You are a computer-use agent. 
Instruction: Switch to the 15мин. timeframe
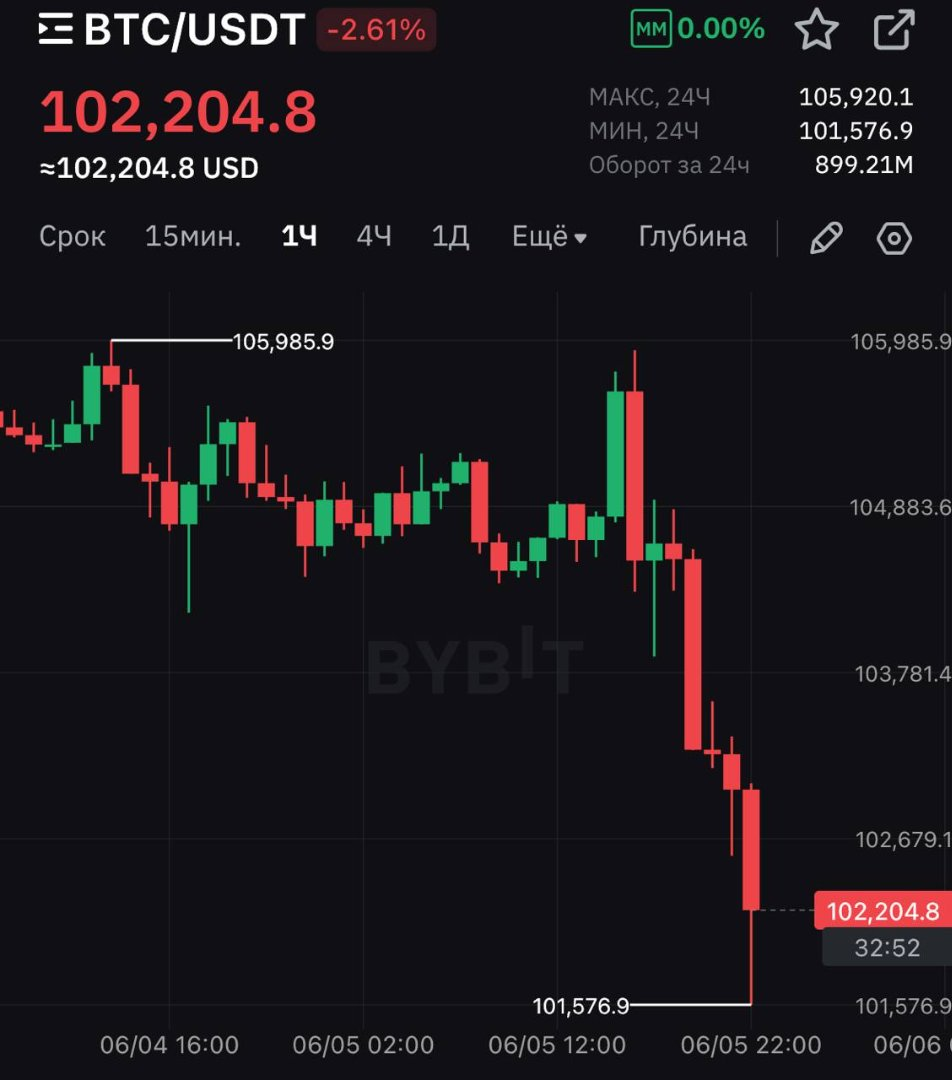point(193,237)
